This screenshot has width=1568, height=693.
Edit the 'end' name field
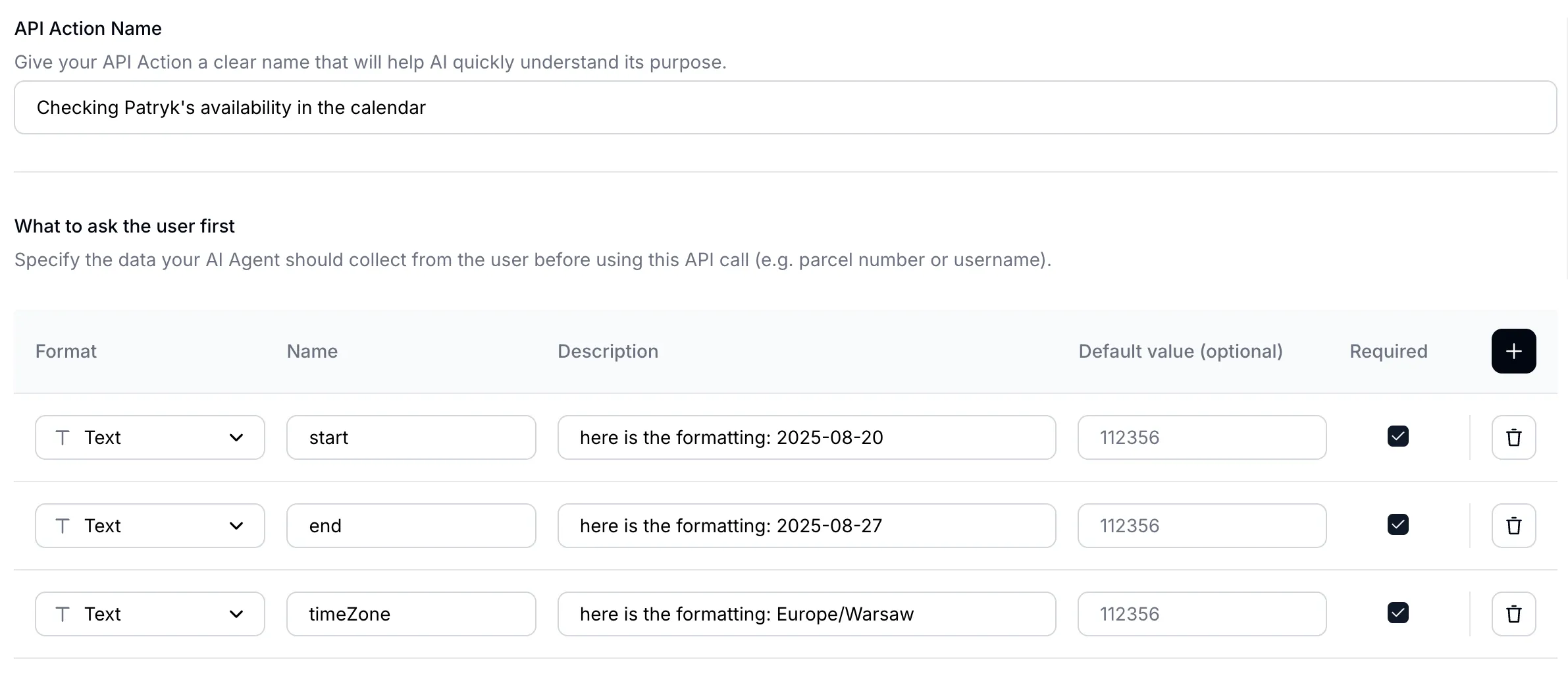(x=411, y=526)
